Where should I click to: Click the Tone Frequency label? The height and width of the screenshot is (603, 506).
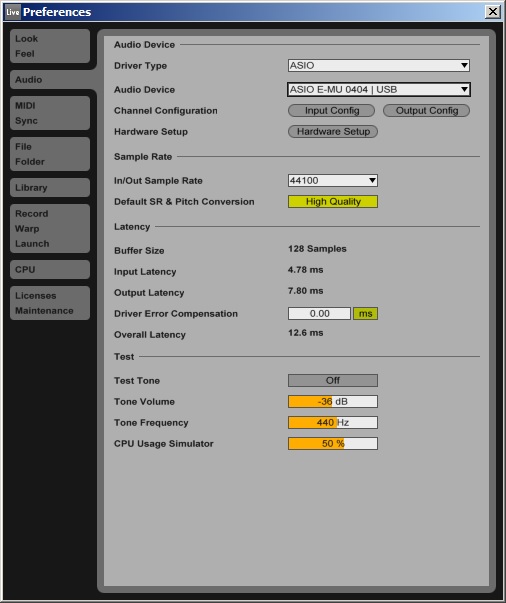coord(151,423)
